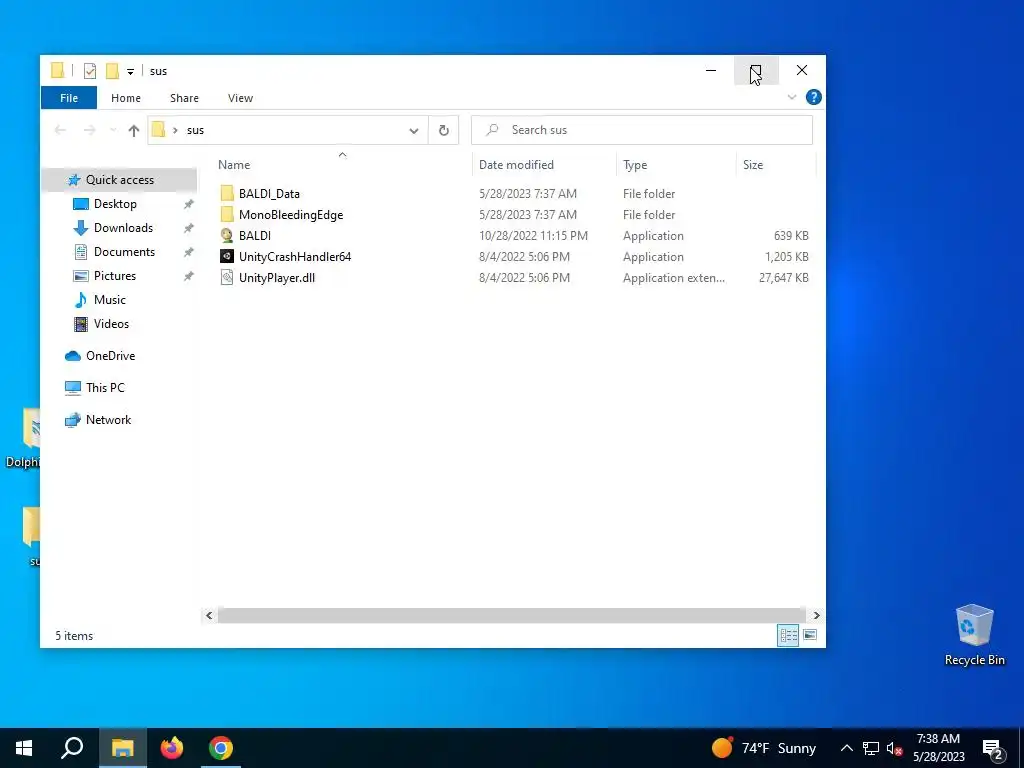Minimize the sus Explorer window

[x=711, y=71]
